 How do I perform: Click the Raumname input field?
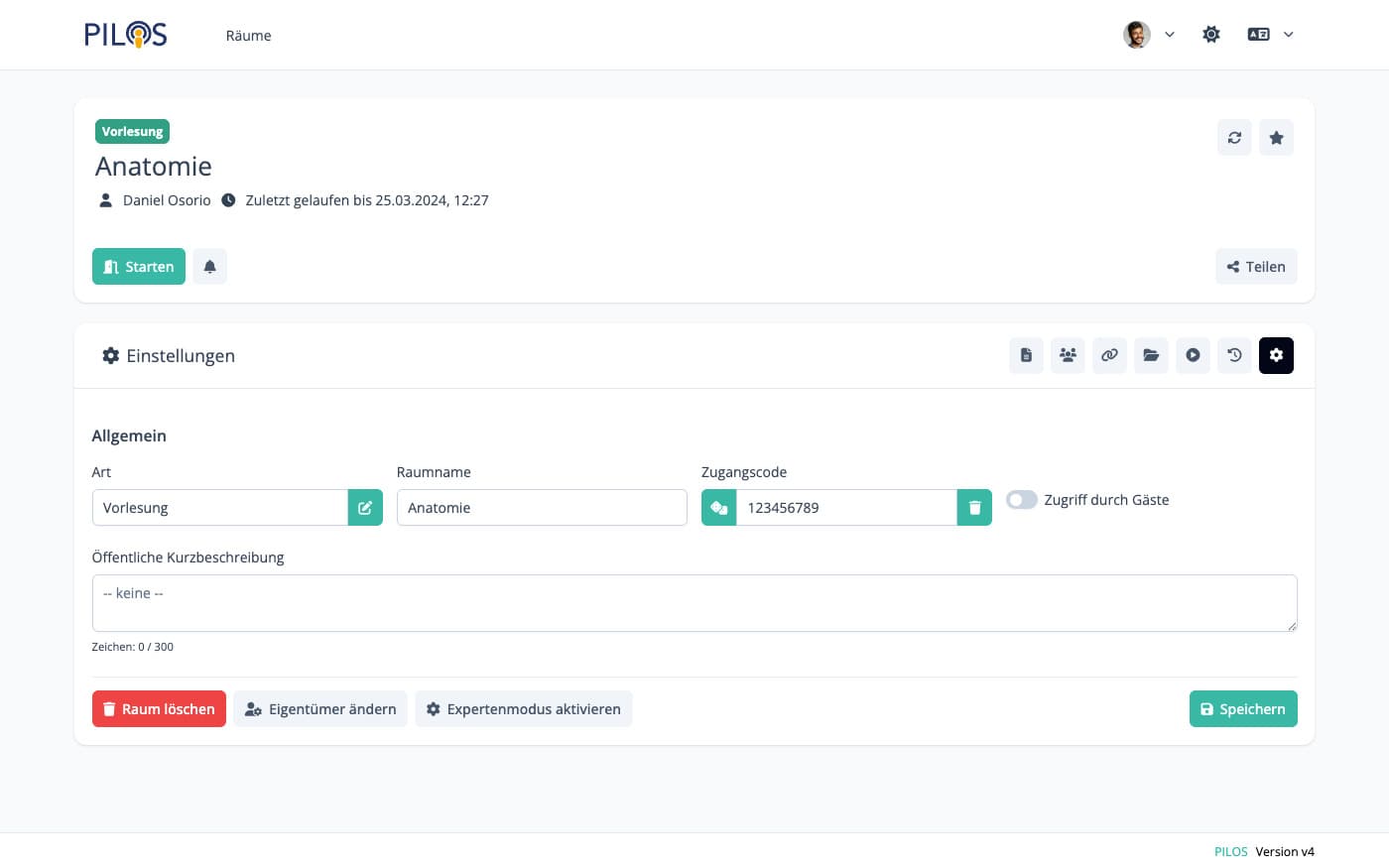coord(542,508)
